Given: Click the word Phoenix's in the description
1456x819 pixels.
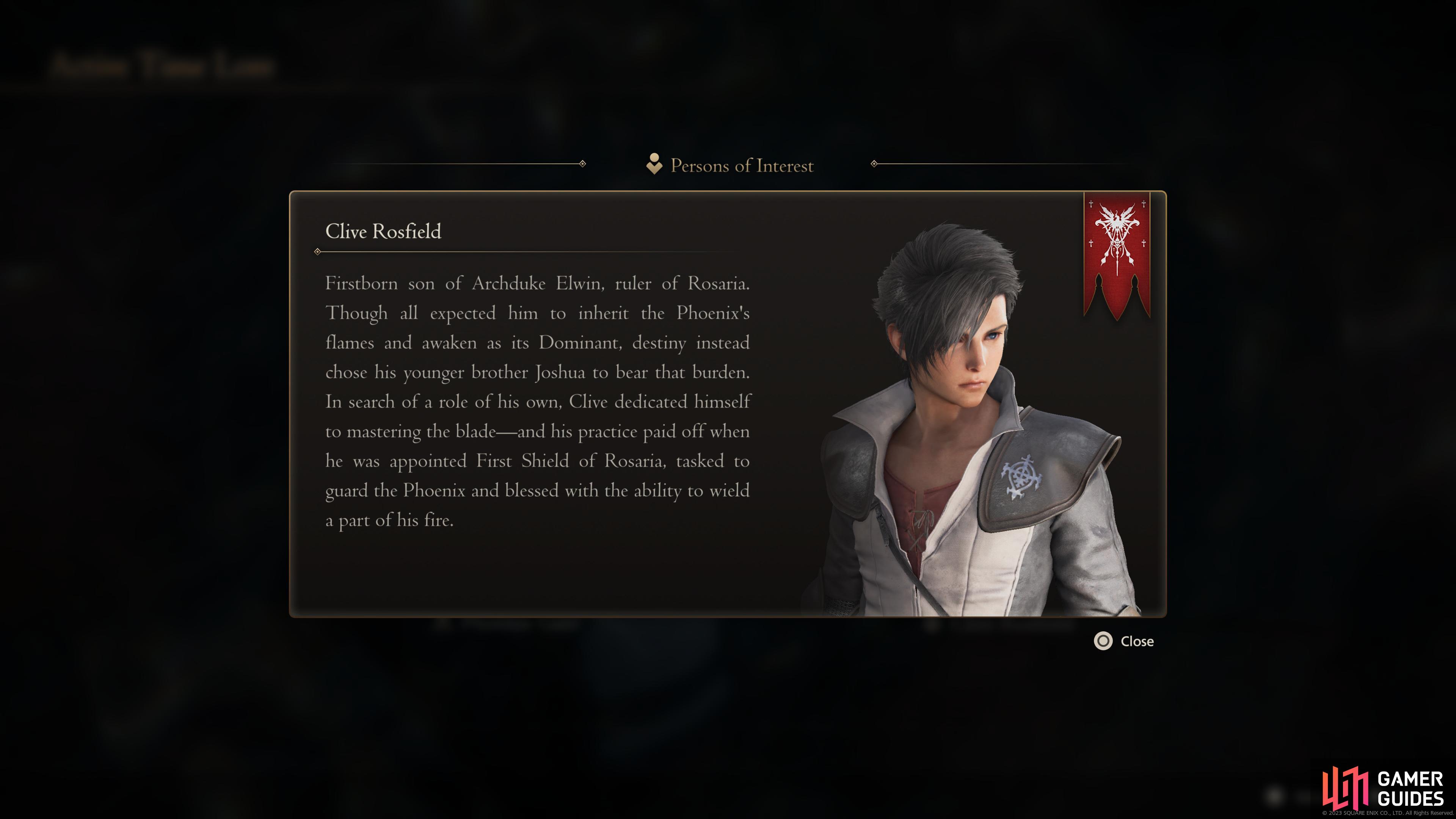Looking at the screenshot, I should [x=713, y=312].
